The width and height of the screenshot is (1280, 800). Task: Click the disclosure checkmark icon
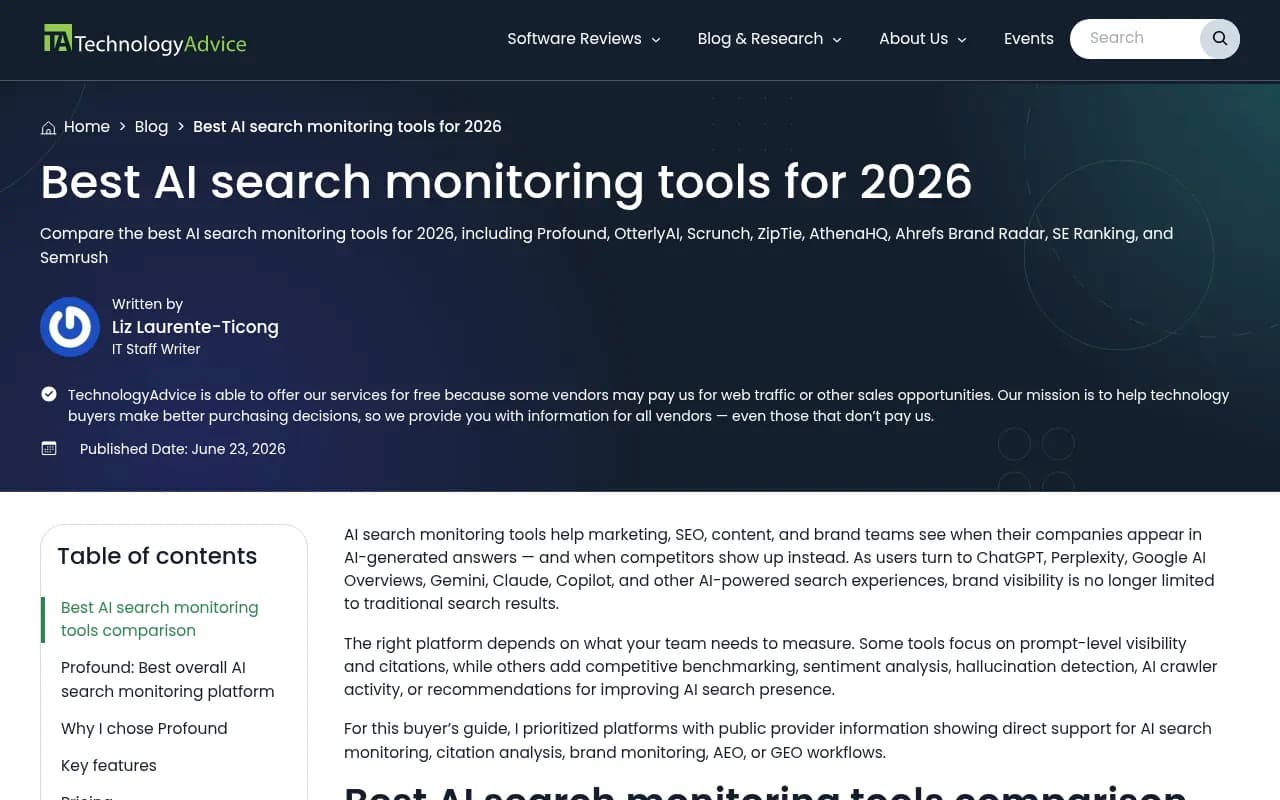[49, 394]
